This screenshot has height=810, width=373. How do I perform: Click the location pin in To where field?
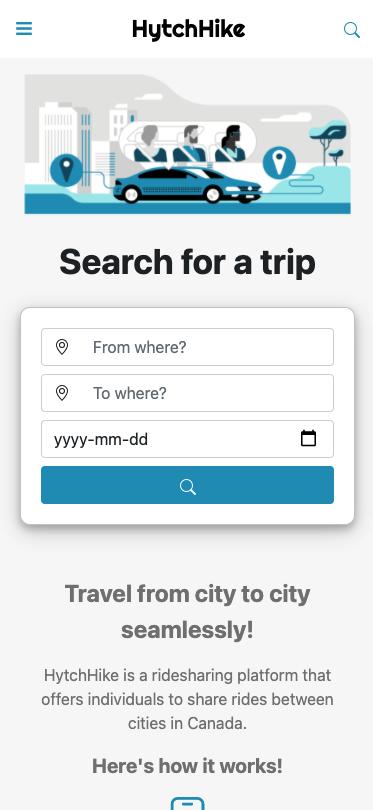pyautogui.click(x=62, y=393)
